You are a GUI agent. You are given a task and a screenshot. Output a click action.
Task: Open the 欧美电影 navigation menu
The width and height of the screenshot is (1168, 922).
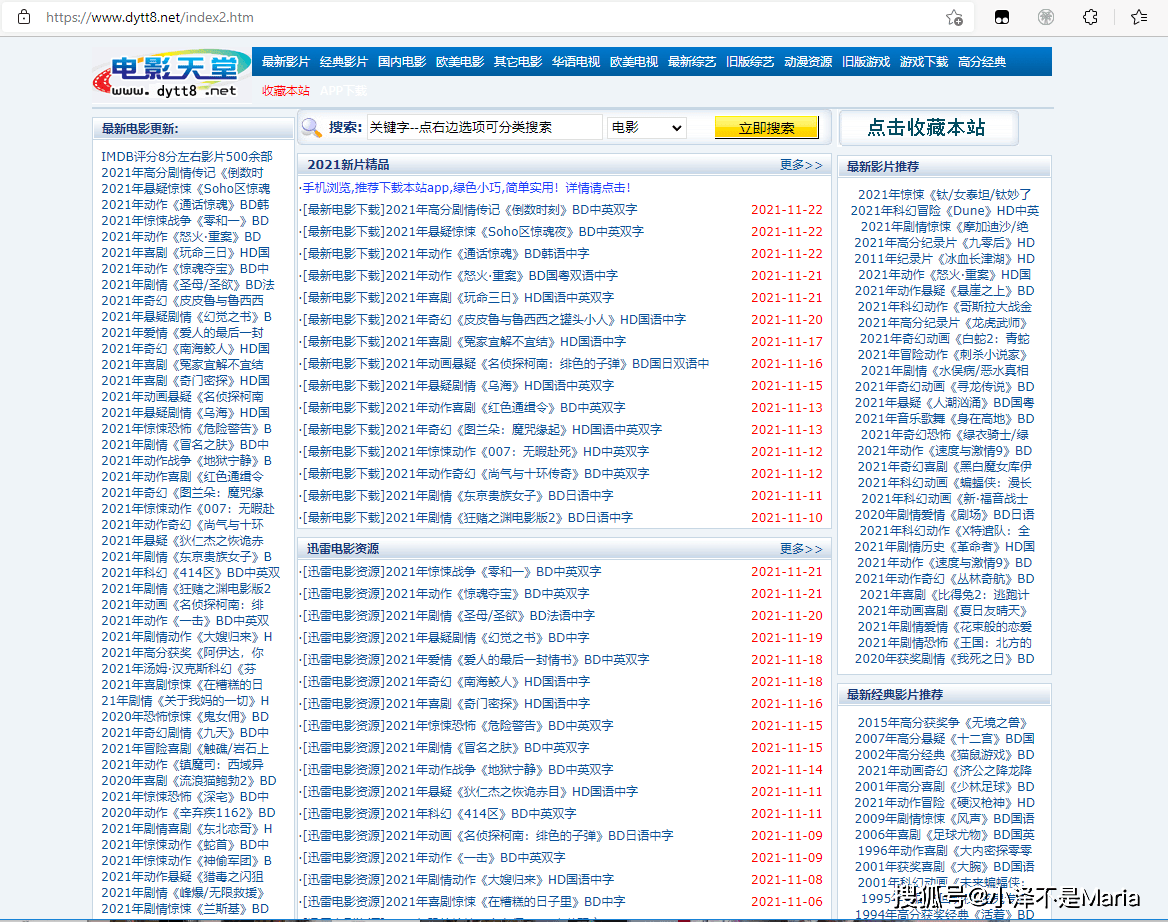coord(458,60)
